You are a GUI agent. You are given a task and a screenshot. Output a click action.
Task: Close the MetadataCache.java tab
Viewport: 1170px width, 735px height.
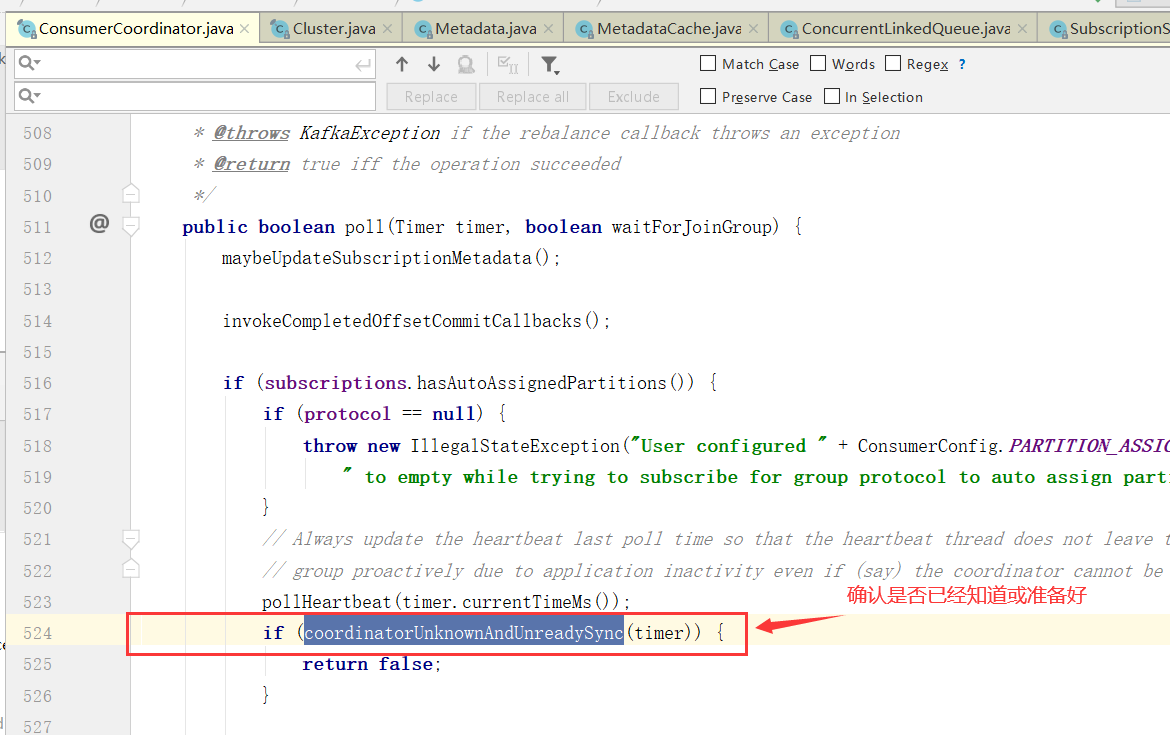point(754,28)
